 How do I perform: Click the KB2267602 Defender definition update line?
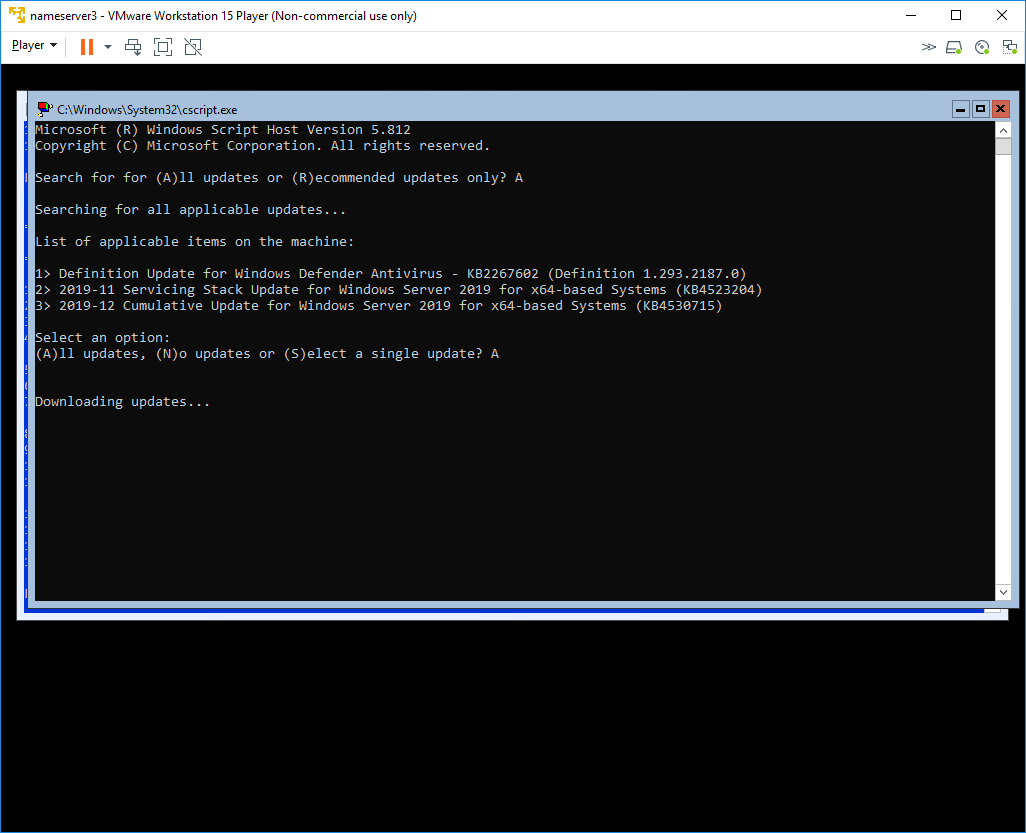click(x=391, y=274)
